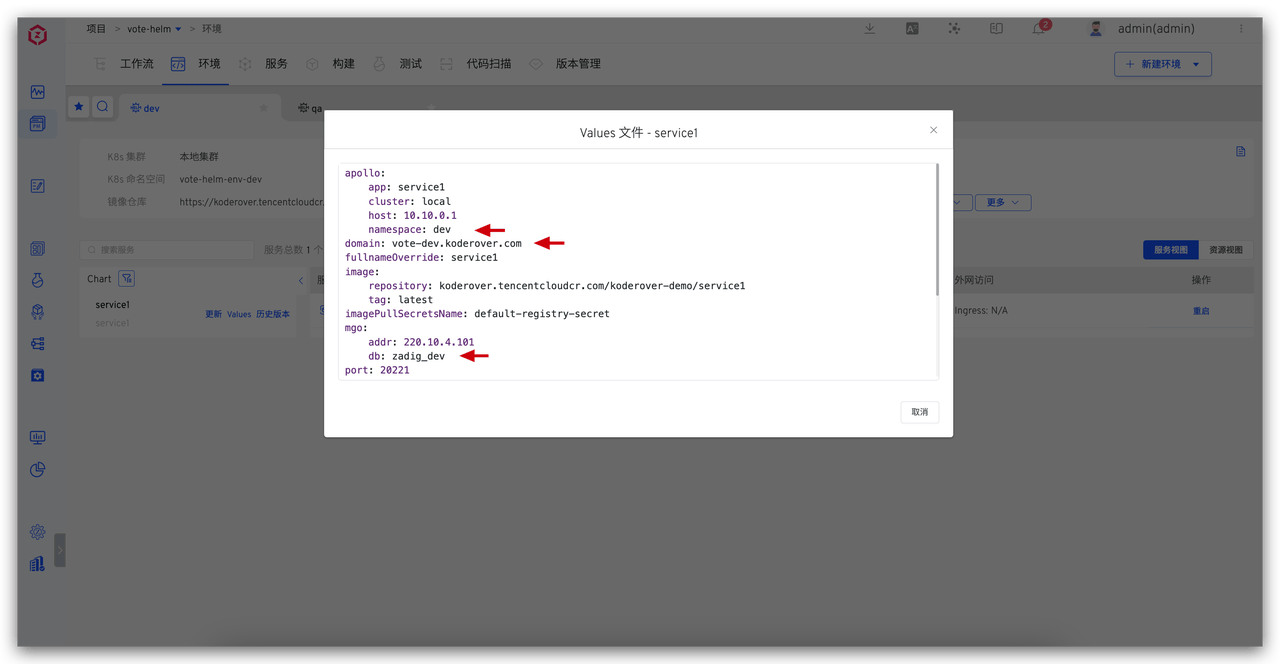Click the Values file dialog scrollbar
Screen dimensions: 1280x664
click(x=937, y=230)
